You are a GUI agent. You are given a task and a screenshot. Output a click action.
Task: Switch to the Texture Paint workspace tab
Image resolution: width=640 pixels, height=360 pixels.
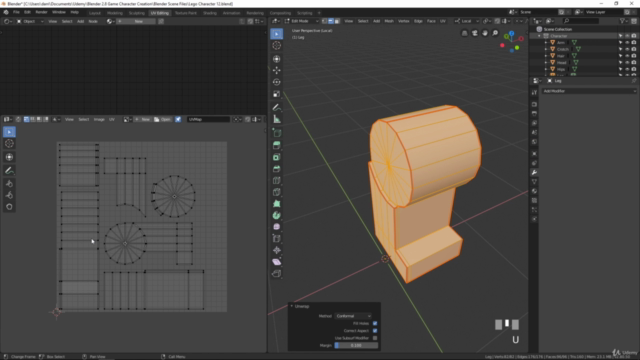tap(186, 13)
